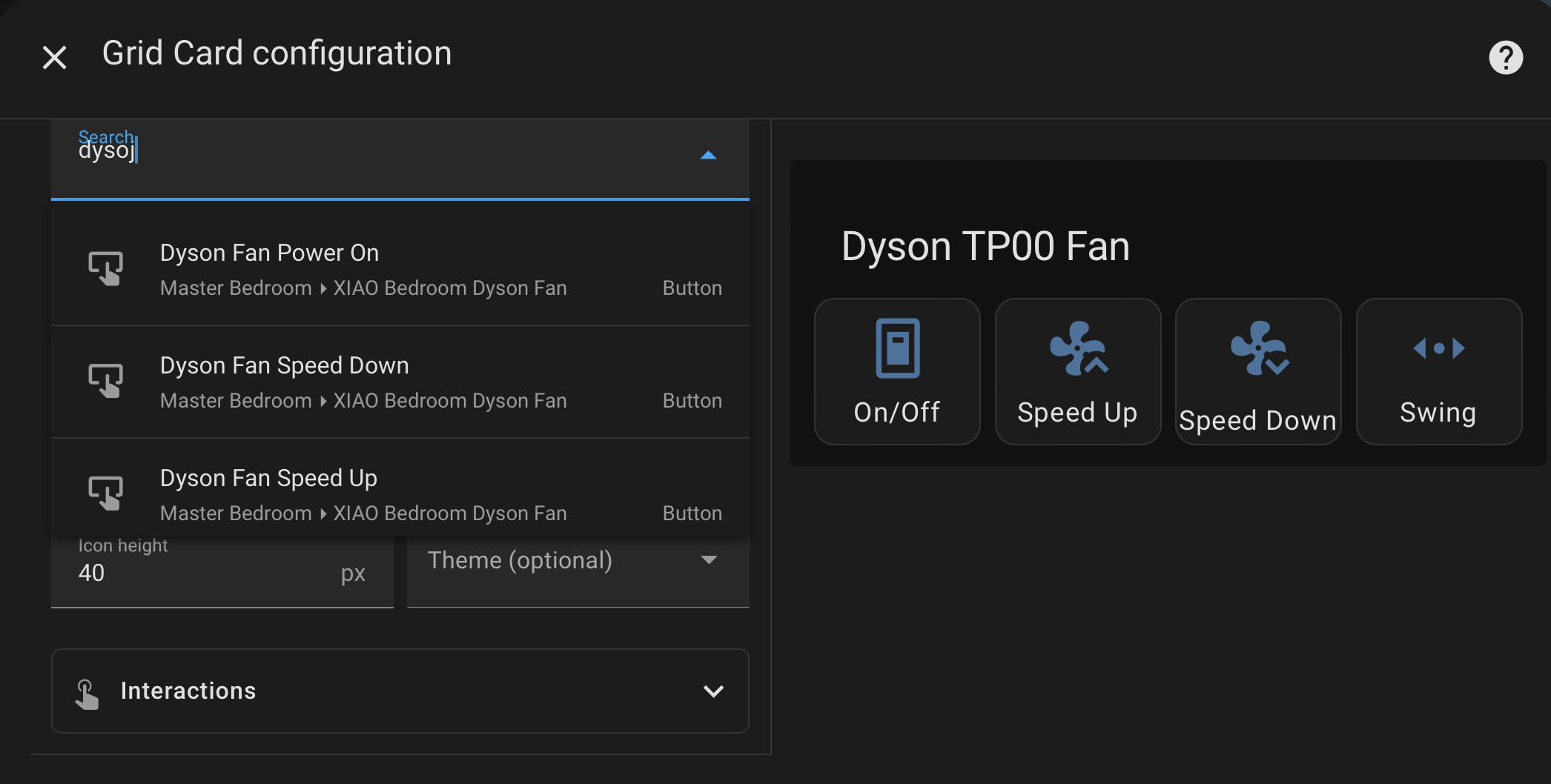
Task: Click the Grid Card configuration heading
Action: [277, 53]
